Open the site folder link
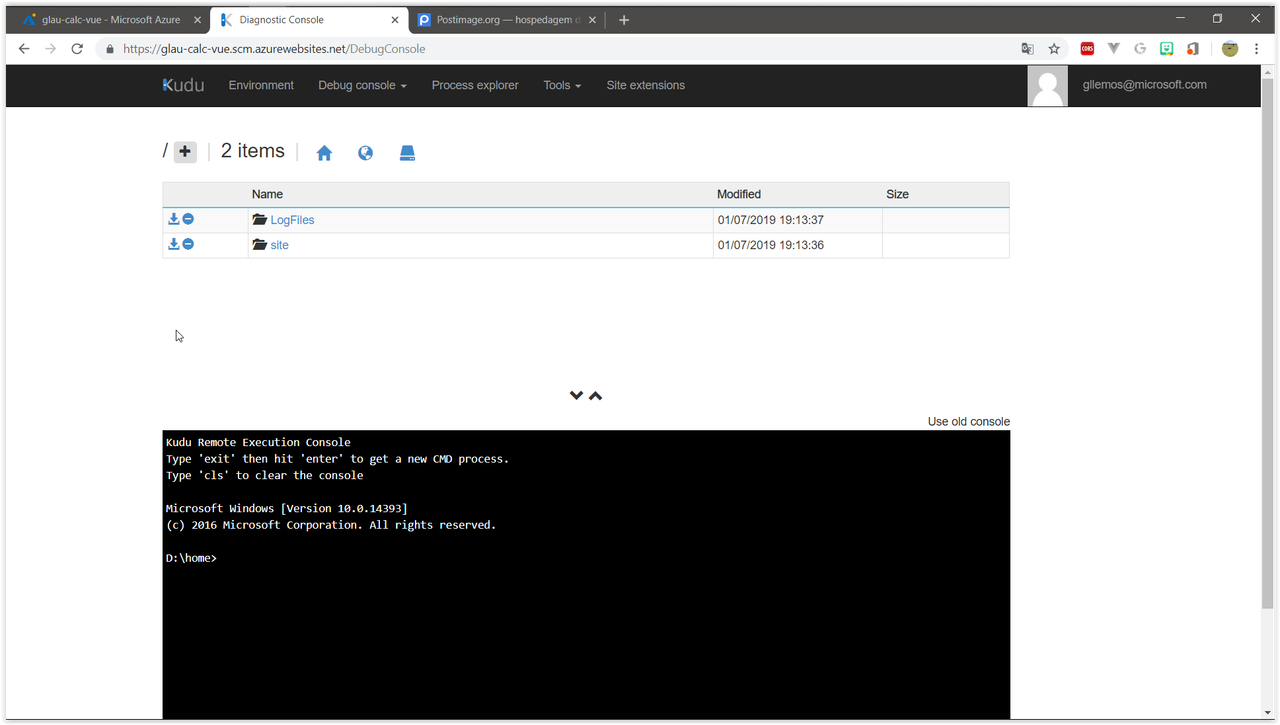Image resolution: width=1280 pixels, height=725 pixels. click(279, 245)
